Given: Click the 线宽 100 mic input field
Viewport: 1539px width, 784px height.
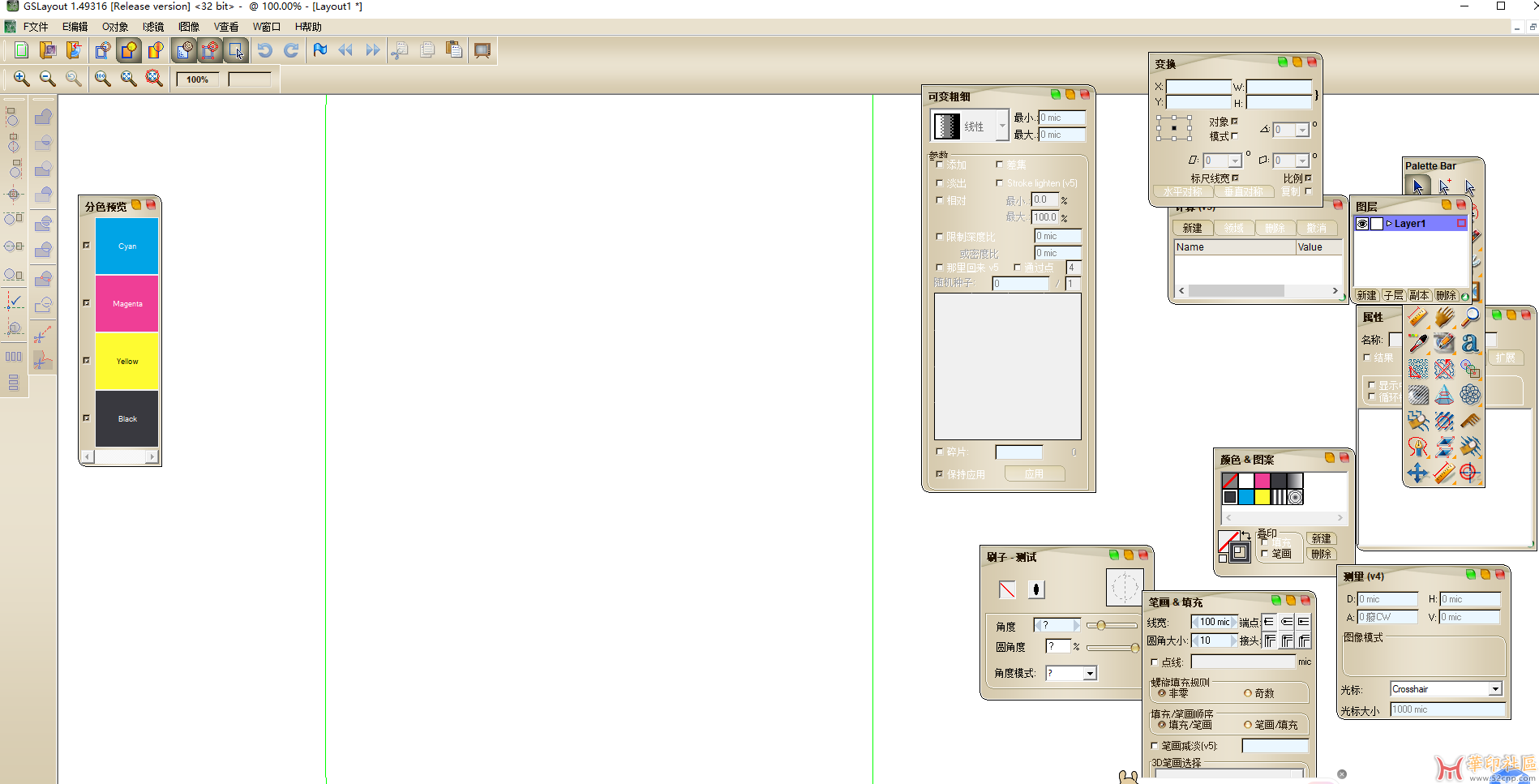Looking at the screenshot, I should click(1215, 622).
